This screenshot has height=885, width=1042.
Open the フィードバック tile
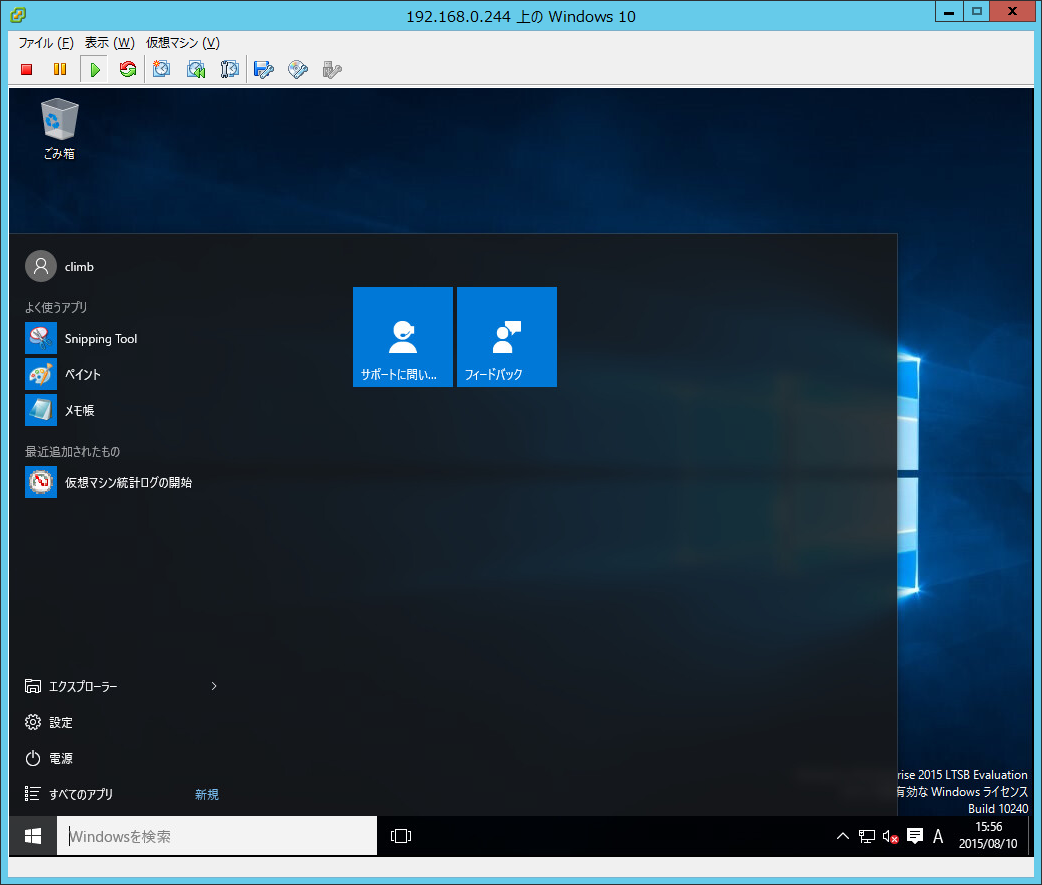pyautogui.click(x=506, y=337)
